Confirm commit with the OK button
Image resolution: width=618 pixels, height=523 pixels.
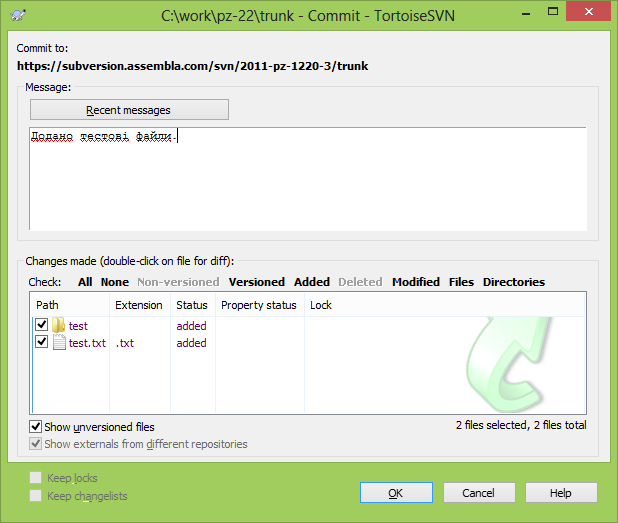point(396,493)
